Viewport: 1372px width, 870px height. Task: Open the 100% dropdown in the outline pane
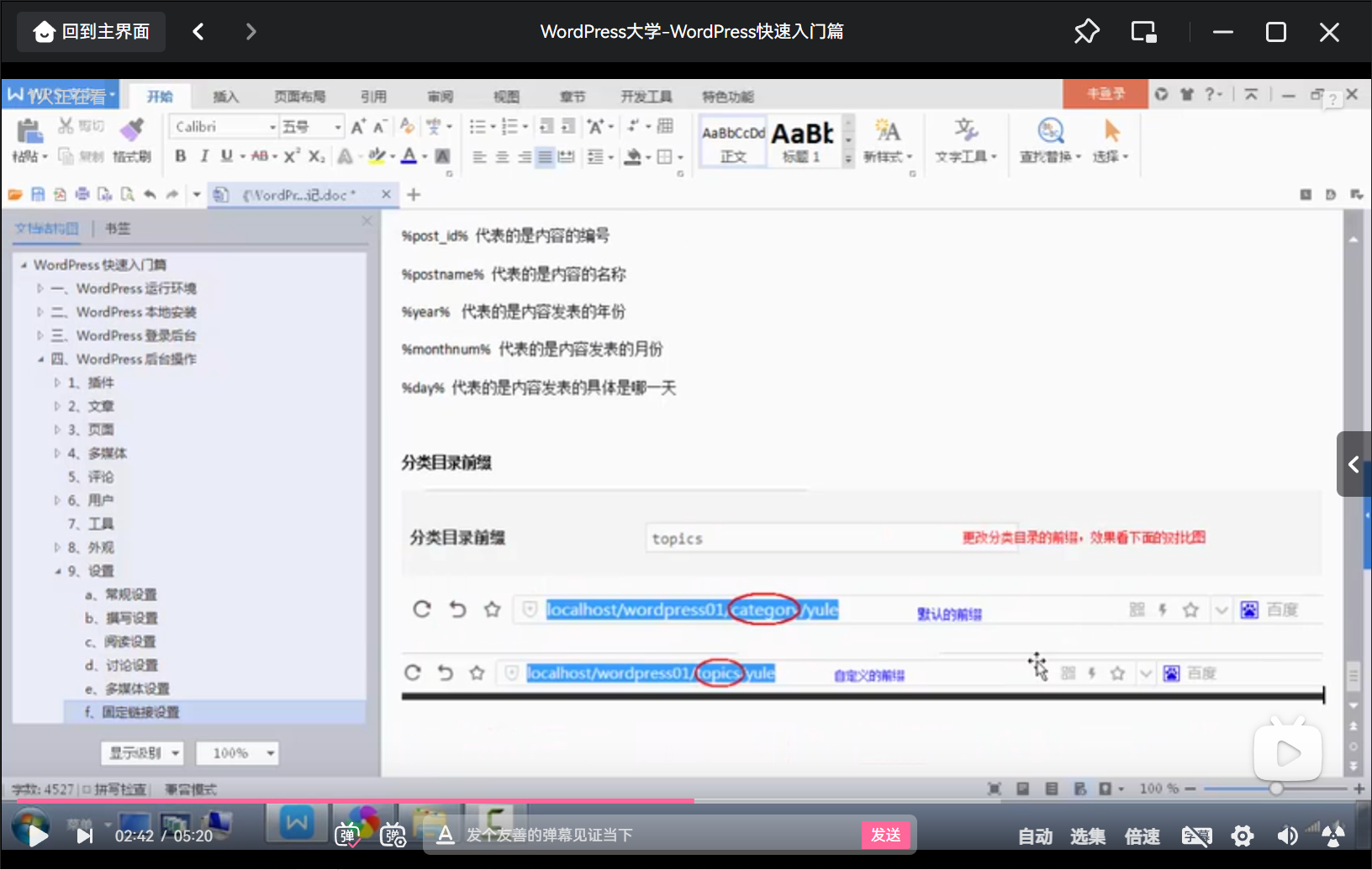tap(237, 753)
